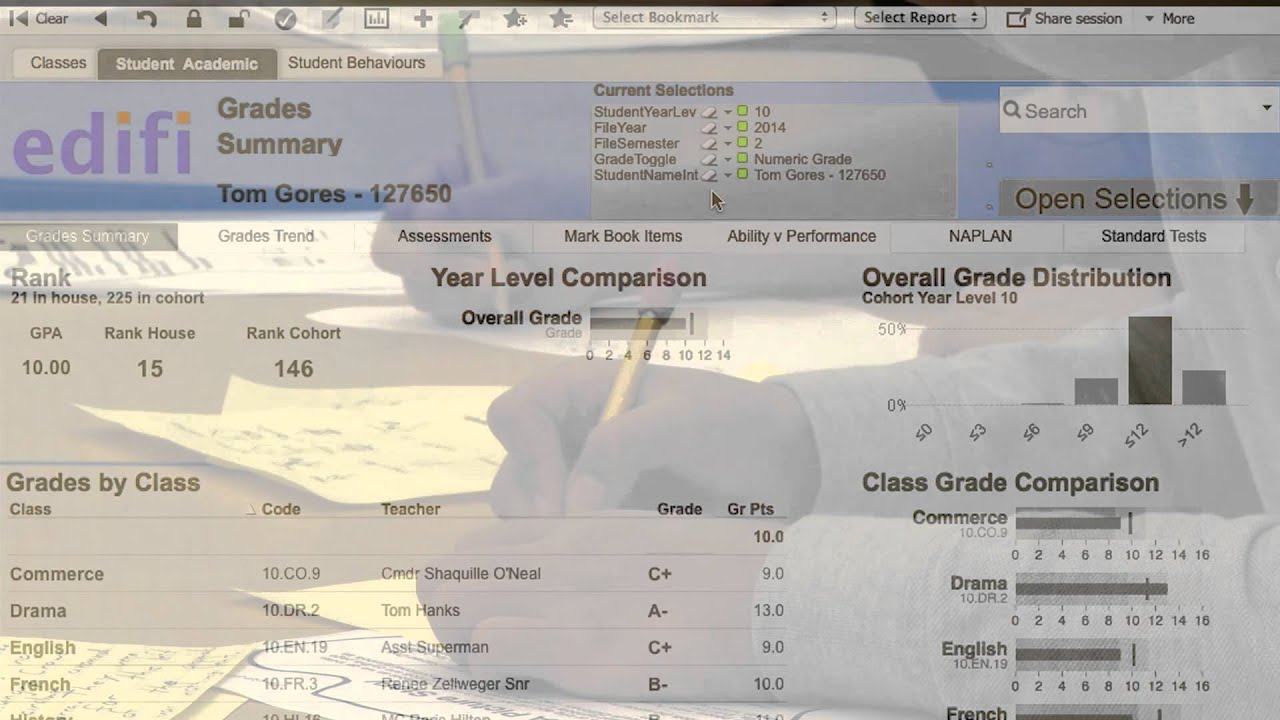Open the Grades Trend sub-tab
The image size is (1280, 720).
click(x=266, y=237)
